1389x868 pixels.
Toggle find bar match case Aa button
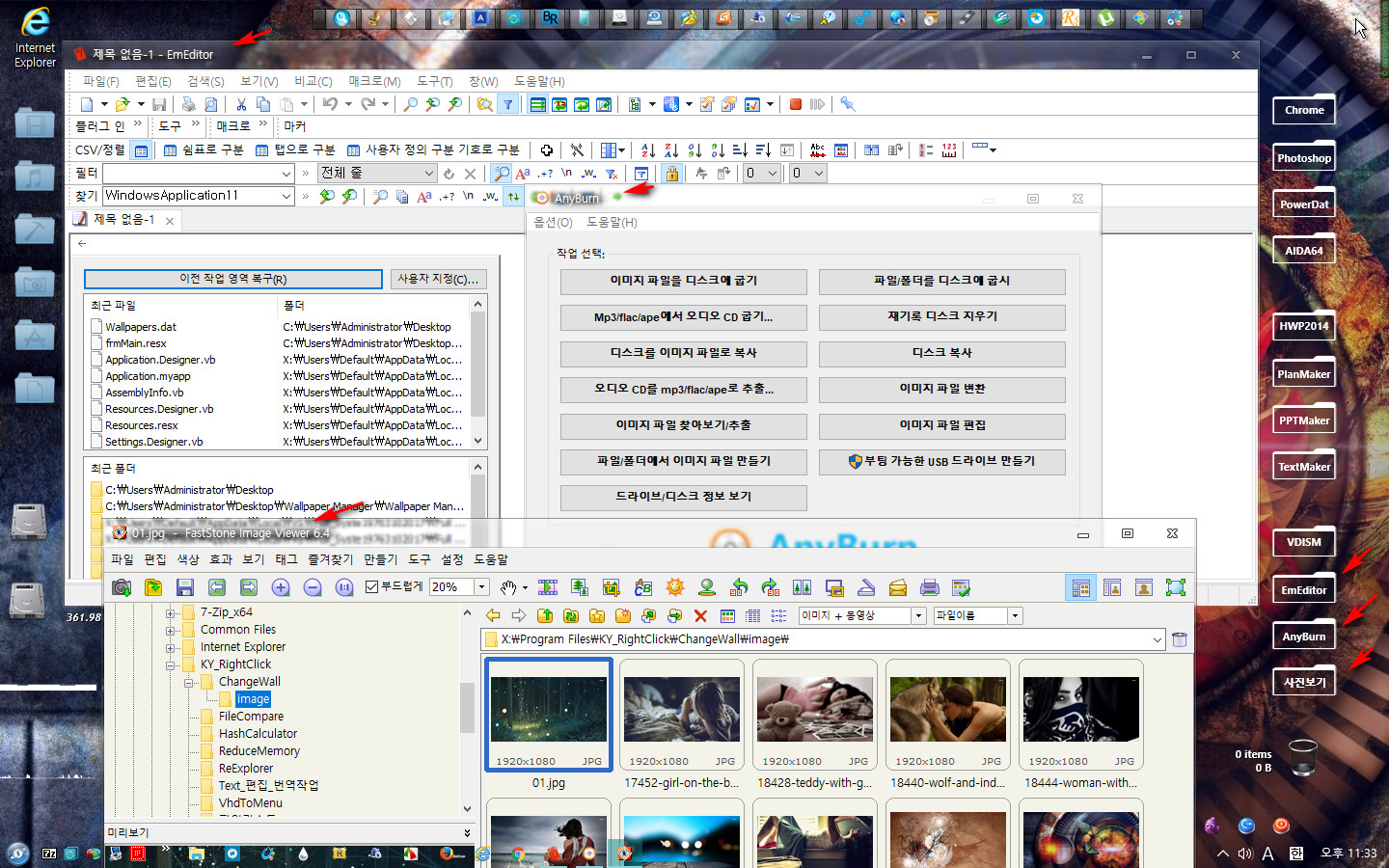pos(423,197)
